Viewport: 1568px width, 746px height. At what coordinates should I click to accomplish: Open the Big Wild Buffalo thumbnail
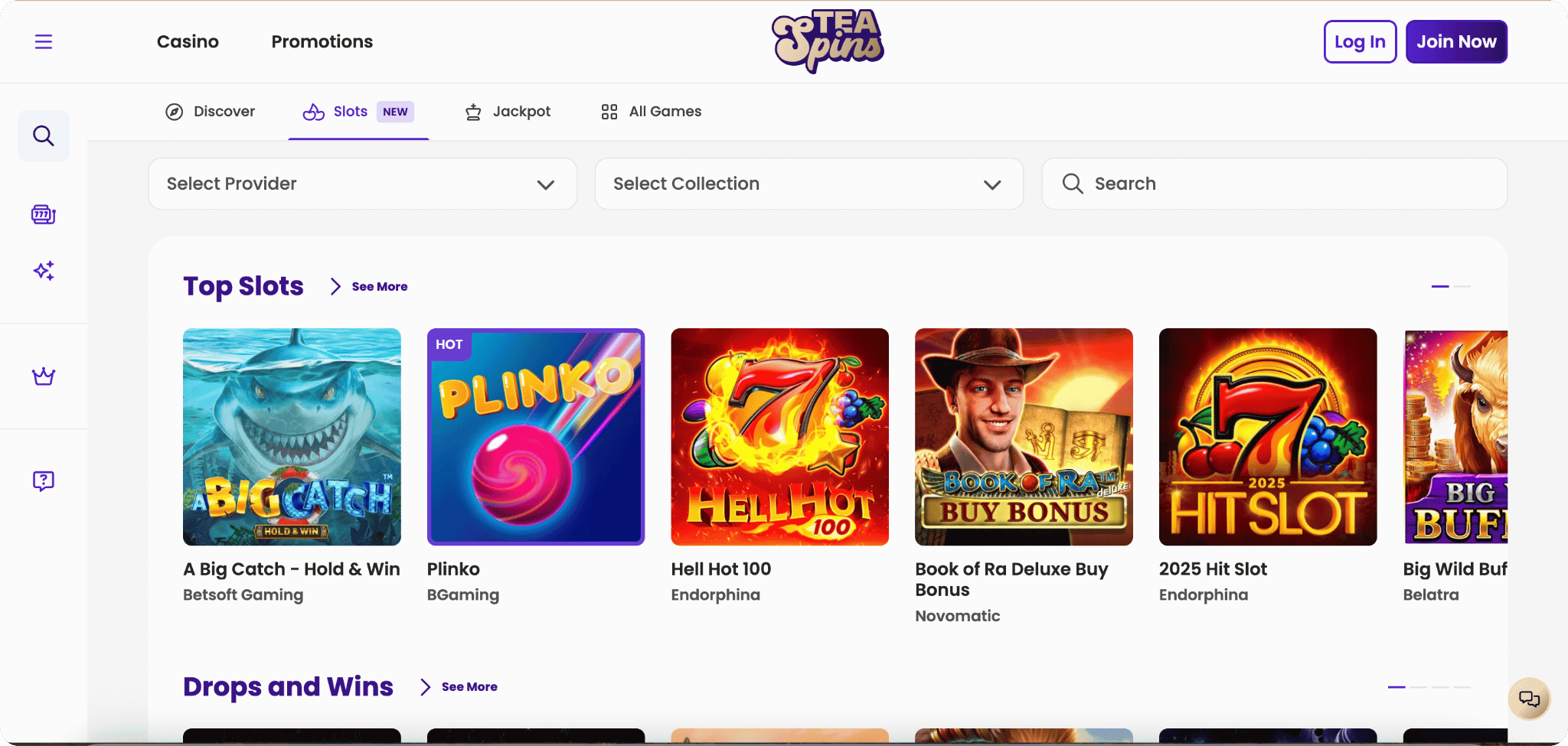1455,437
